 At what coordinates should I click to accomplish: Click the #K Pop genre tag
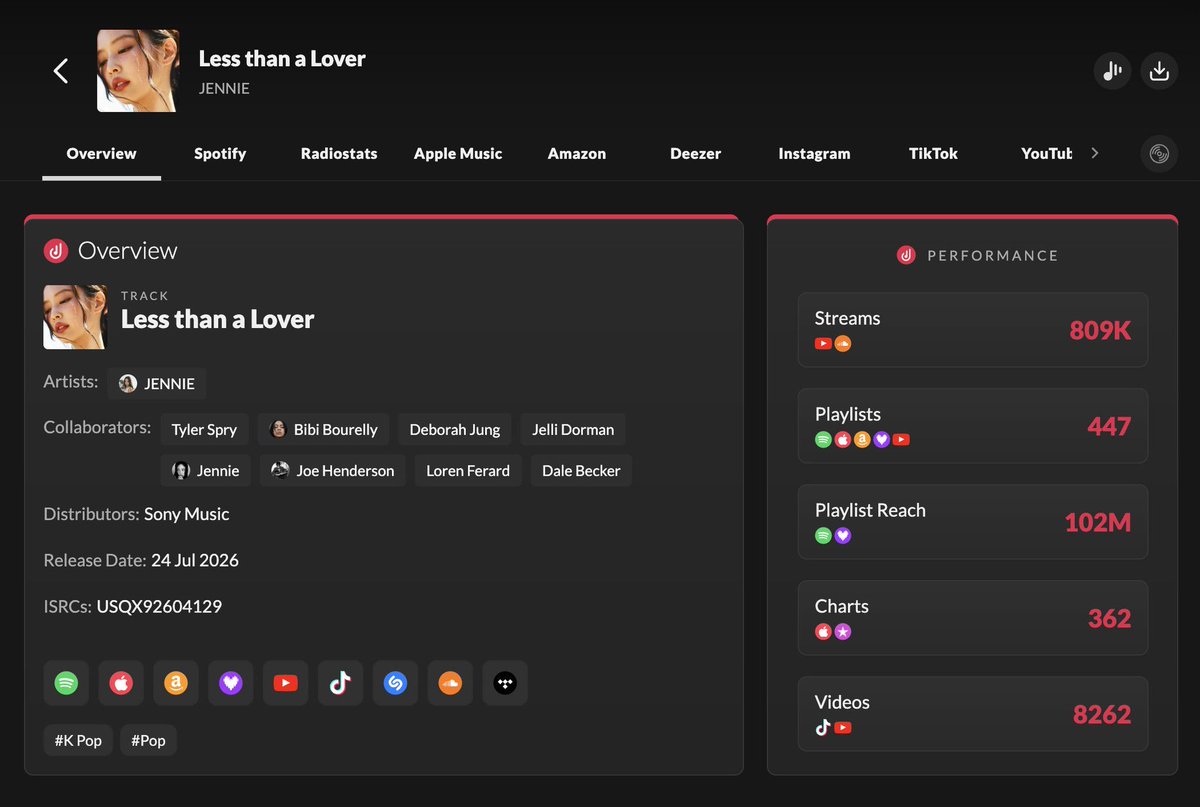click(x=78, y=741)
